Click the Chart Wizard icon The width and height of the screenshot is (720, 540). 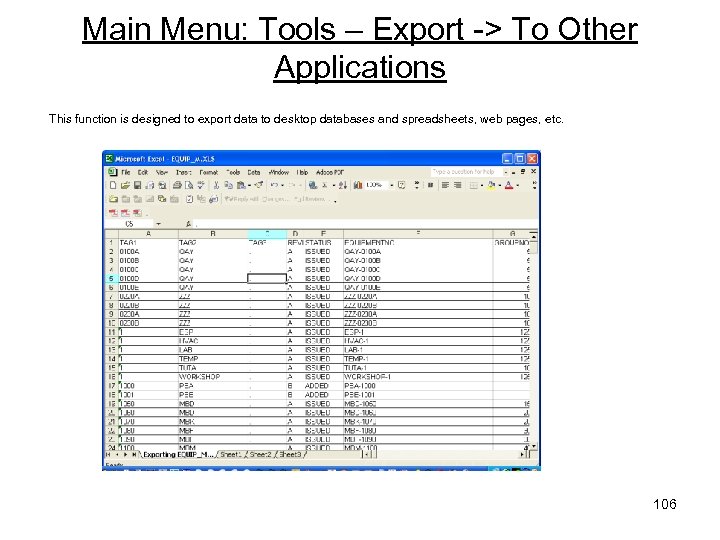(358, 185)
